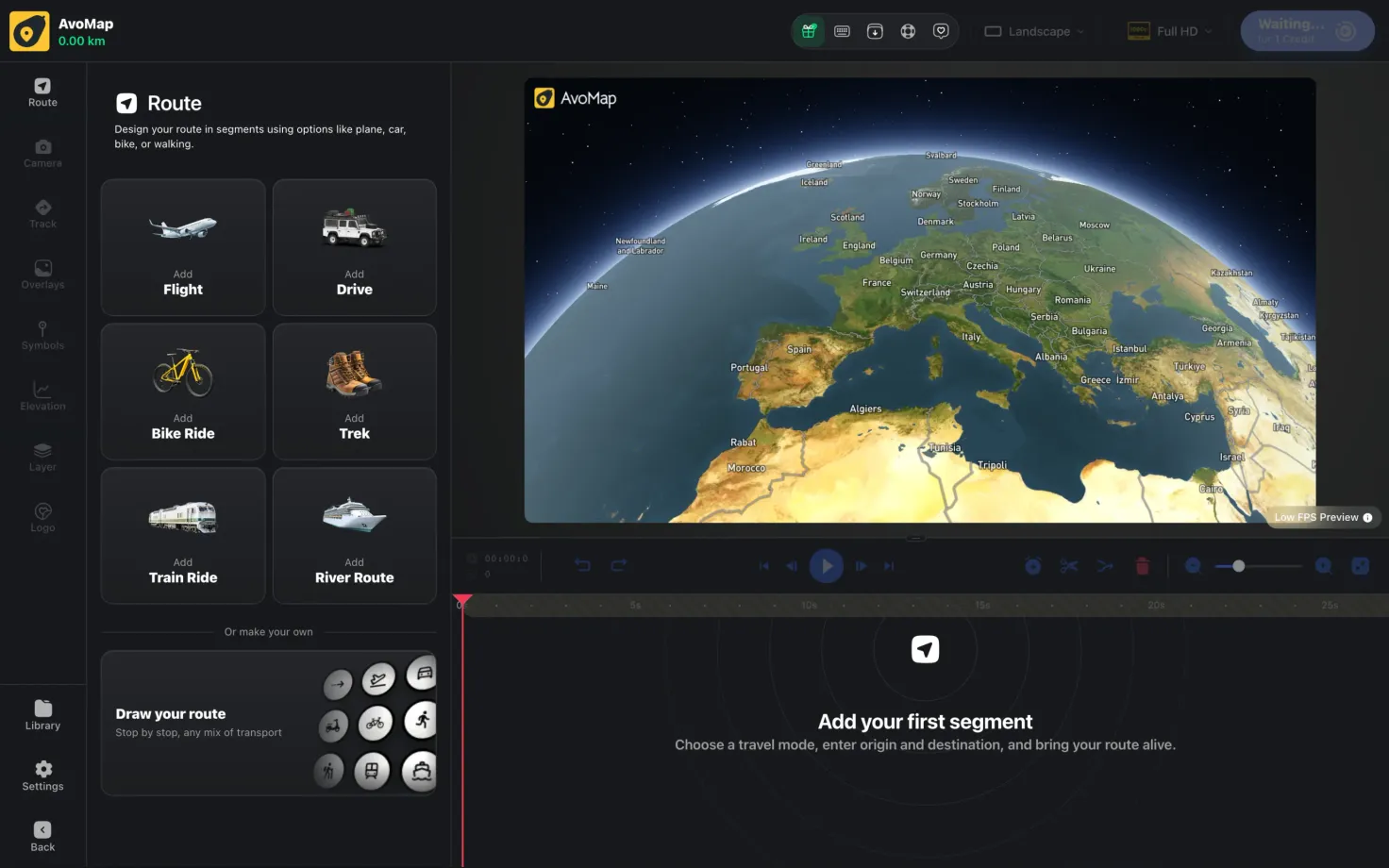The height and width of the screenshot is (868, 1389).
Task: Delete with the red trash icon
Action: (x=1143, y=566)
